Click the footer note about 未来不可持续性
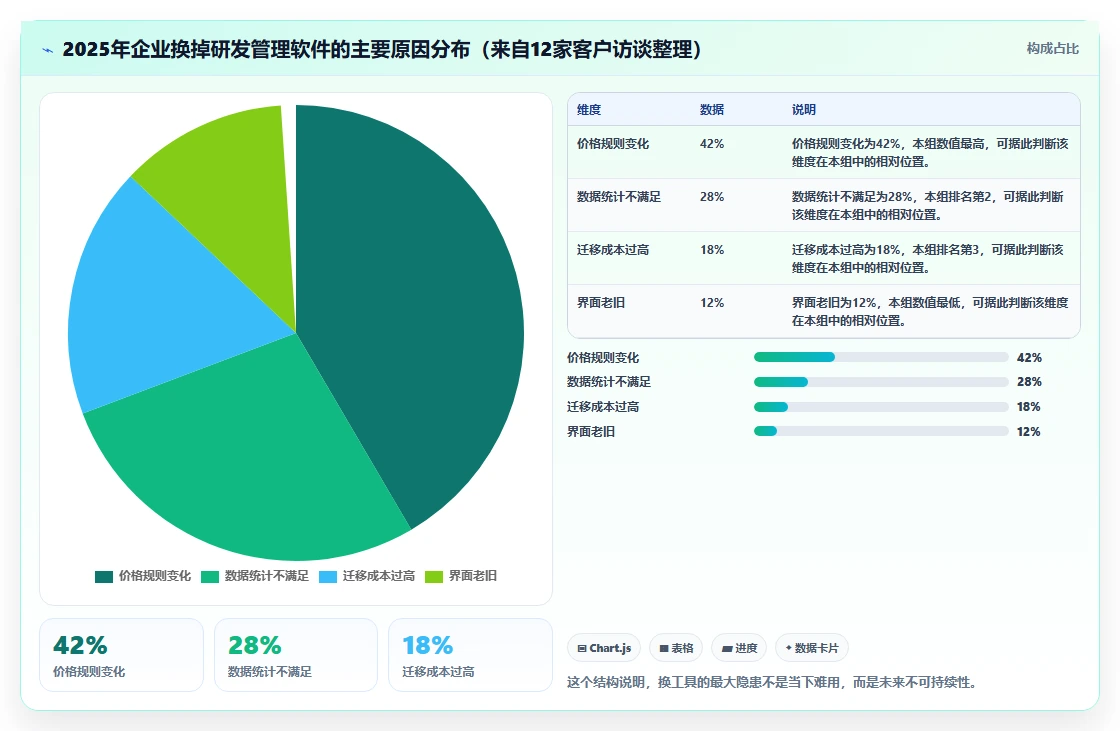 [x=771, y=682]
